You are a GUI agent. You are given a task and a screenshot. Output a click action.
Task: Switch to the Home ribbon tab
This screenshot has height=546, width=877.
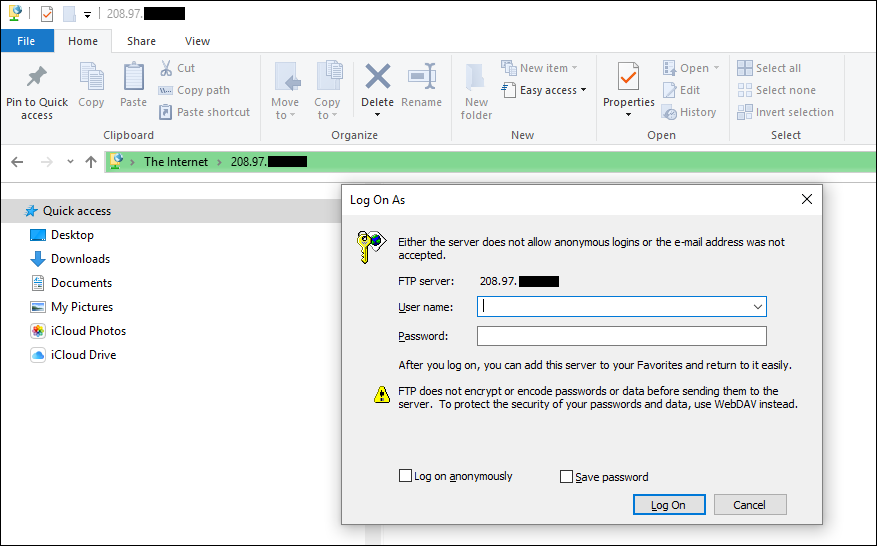coord(83,41)
